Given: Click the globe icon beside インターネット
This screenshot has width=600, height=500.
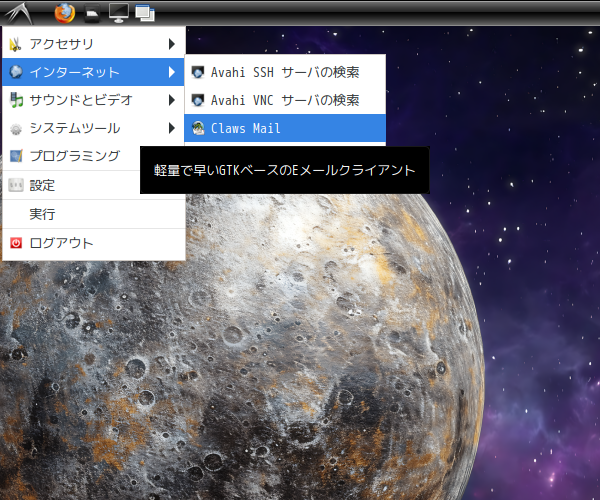Looking at the screenshot, I should point(16,72).
